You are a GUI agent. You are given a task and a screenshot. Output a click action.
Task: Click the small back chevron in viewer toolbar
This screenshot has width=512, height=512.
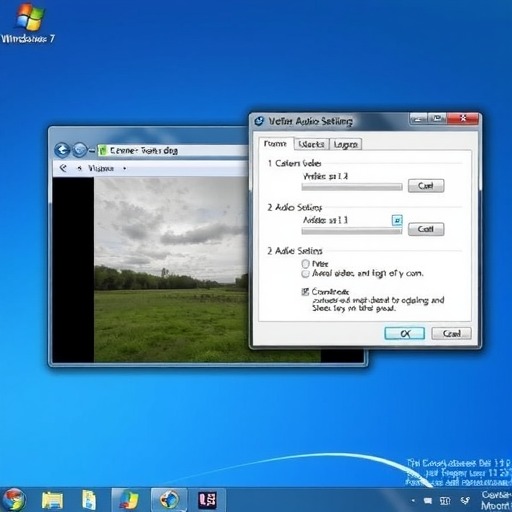click(63, 168)
